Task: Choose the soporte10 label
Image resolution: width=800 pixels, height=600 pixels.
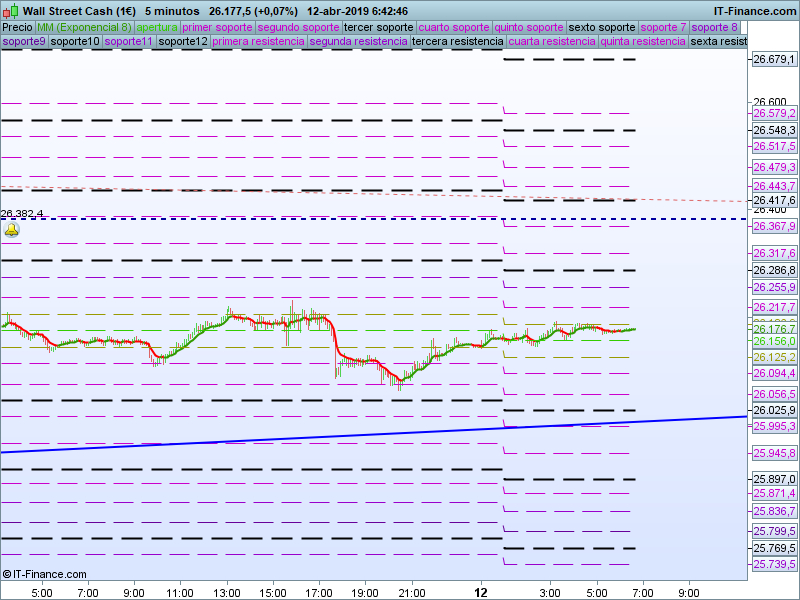Action: tap(75, 41)
